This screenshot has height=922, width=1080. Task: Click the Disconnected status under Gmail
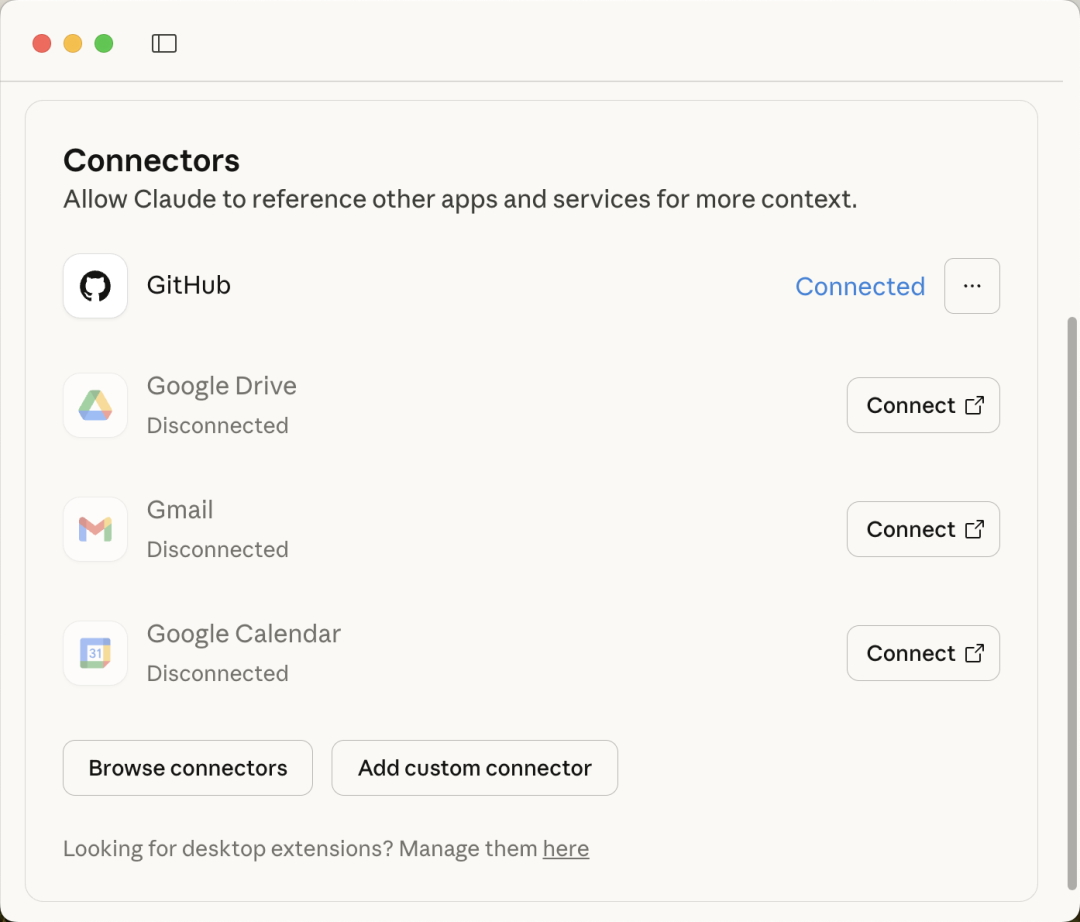click(218, 549)
